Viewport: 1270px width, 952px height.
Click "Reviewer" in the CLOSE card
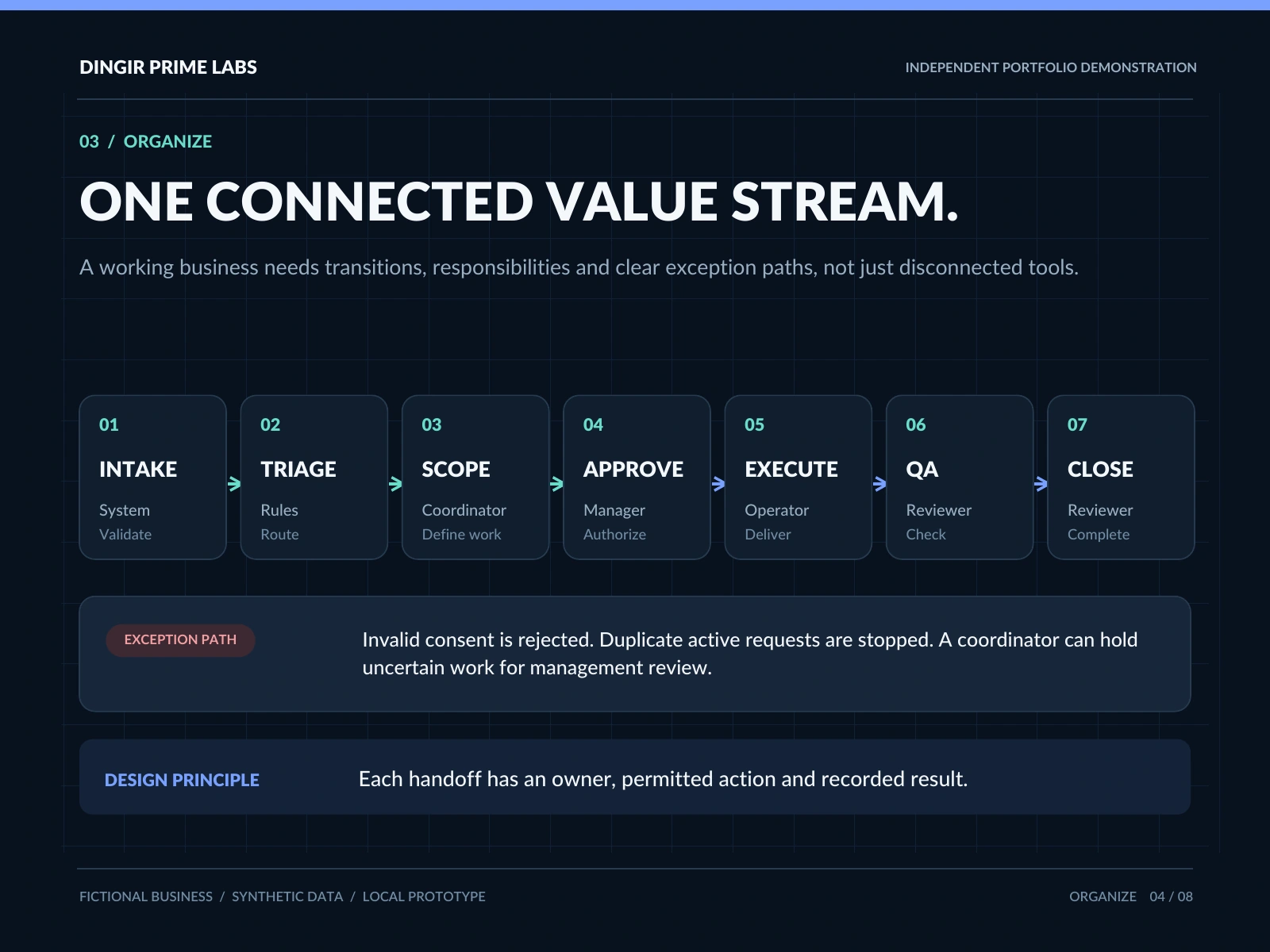1100,510
